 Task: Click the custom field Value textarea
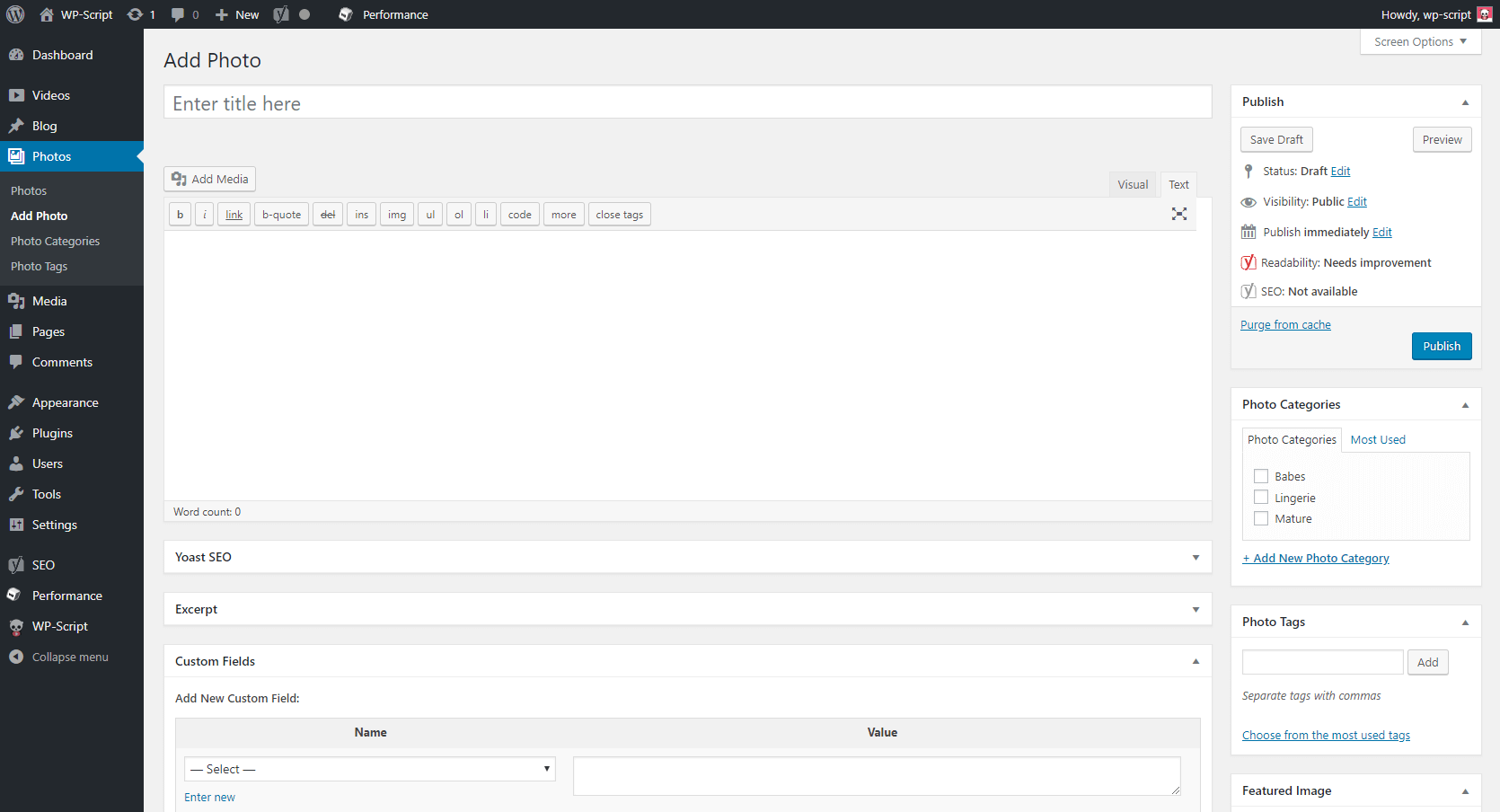click(877, 776)
